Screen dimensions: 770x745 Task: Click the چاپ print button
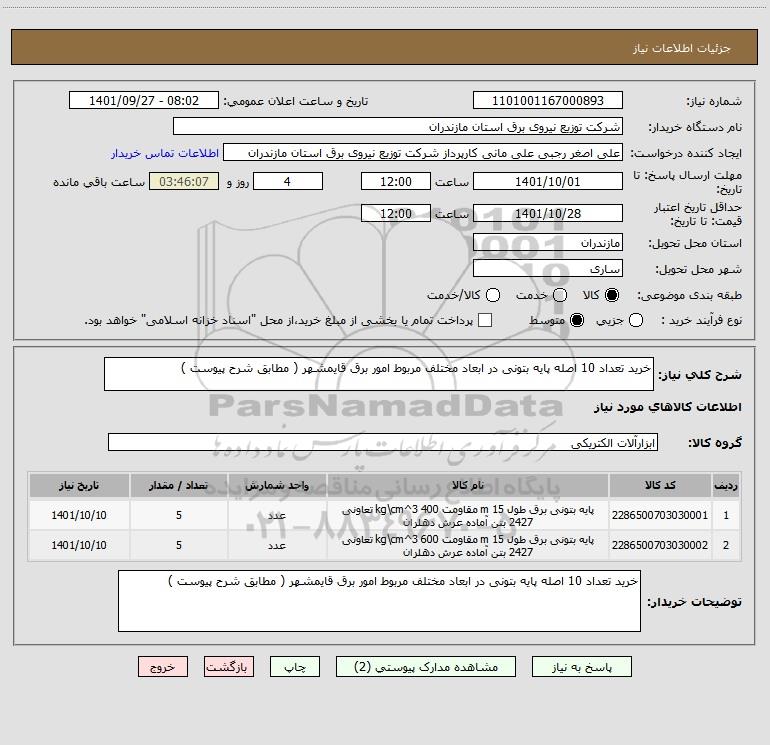coord(295,667)
